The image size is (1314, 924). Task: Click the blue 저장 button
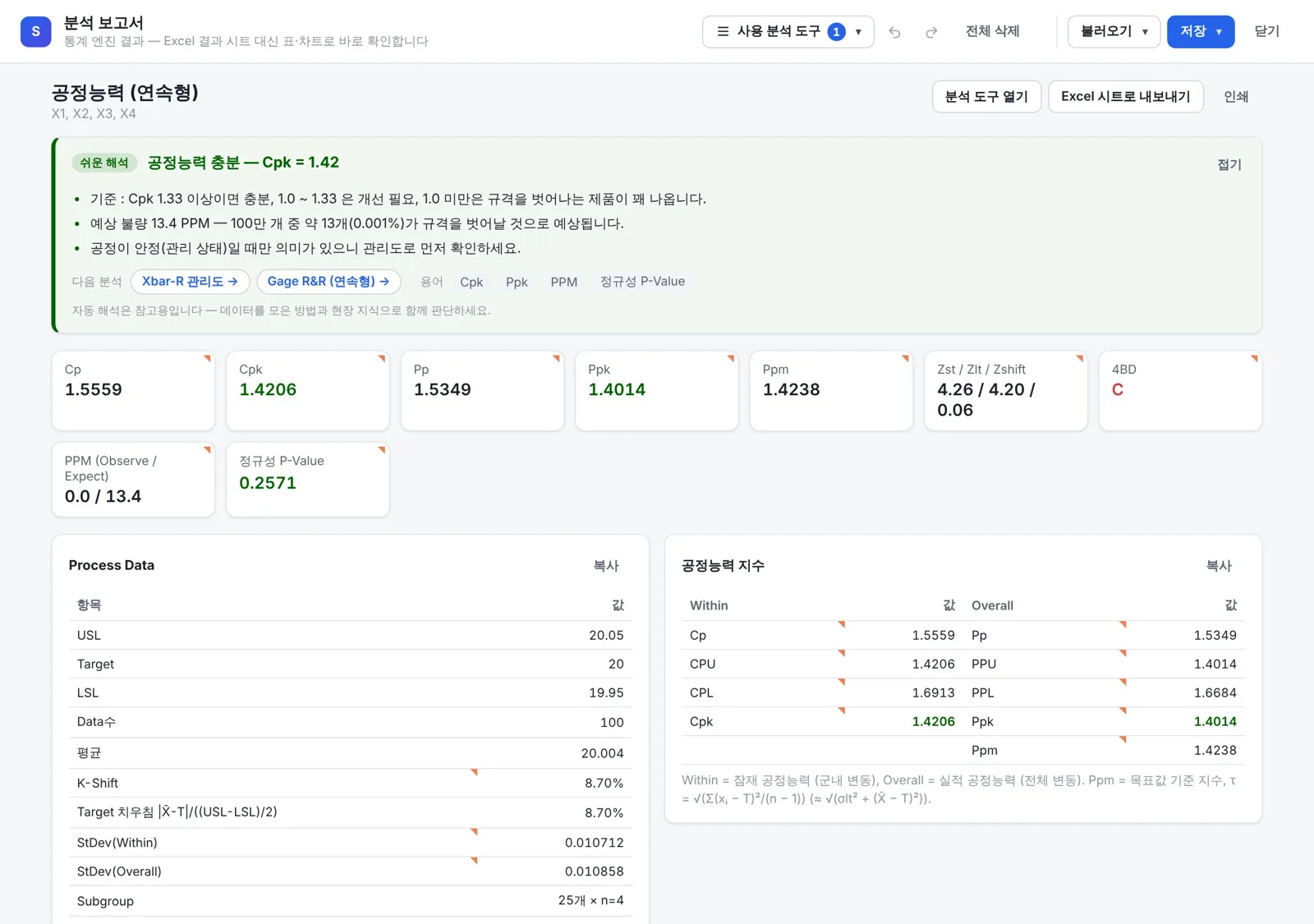(1201, 31)
